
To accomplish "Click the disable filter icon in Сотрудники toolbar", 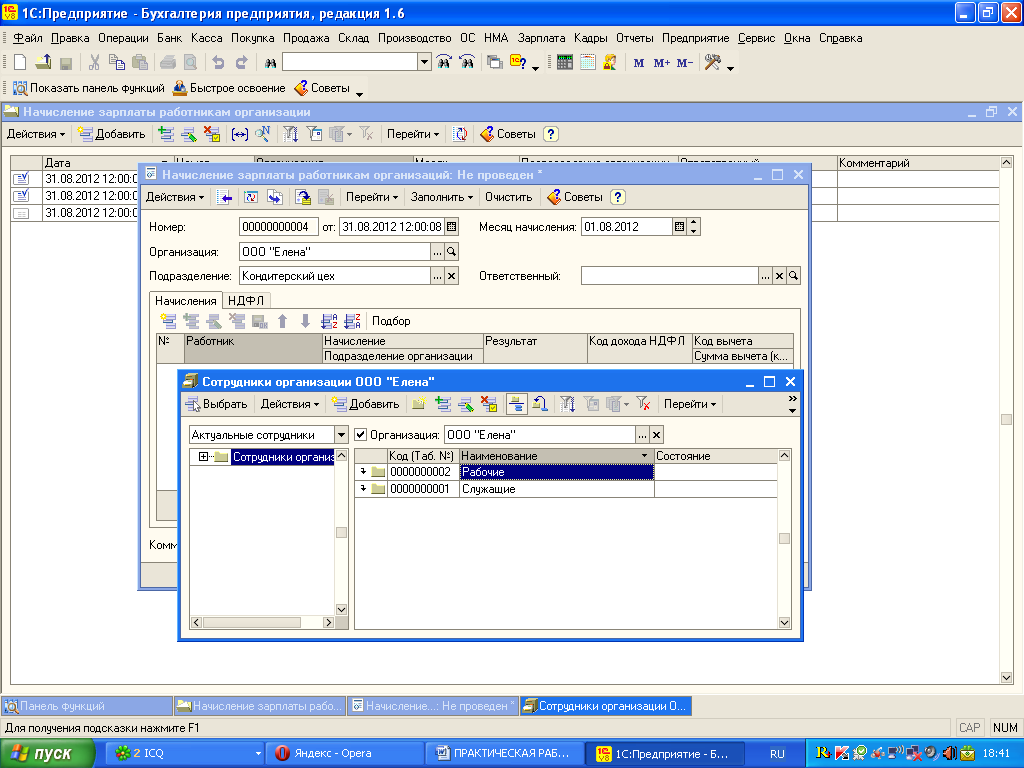I will (x=643, y=404).
